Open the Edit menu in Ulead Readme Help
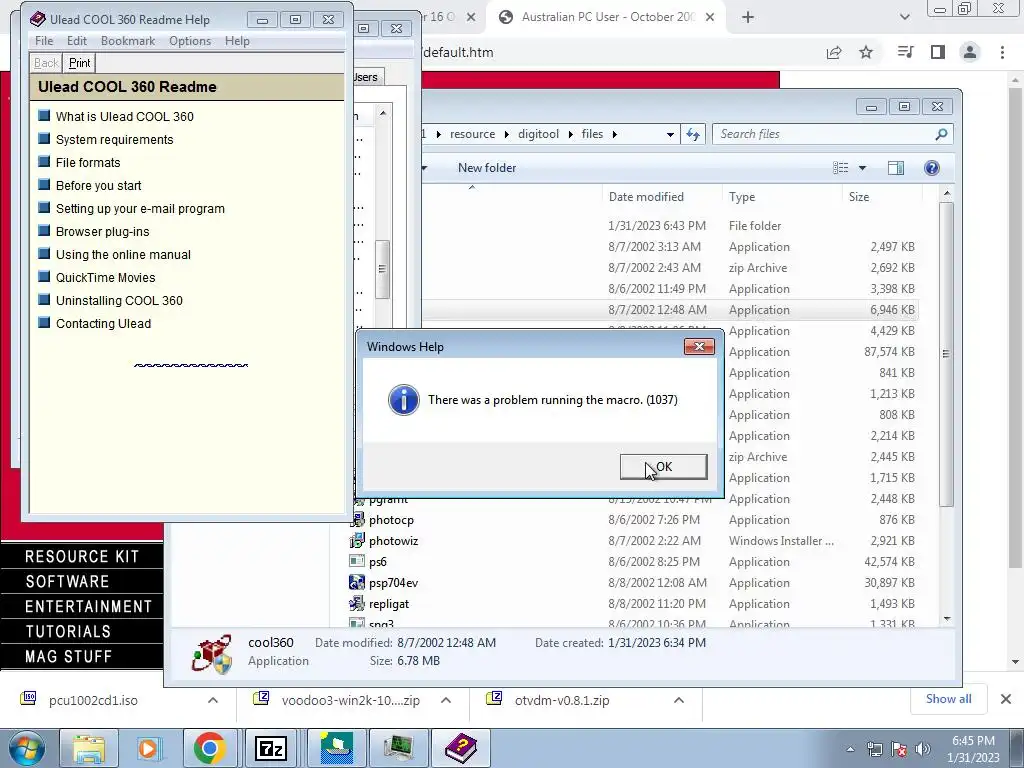 tap(76, 40)
